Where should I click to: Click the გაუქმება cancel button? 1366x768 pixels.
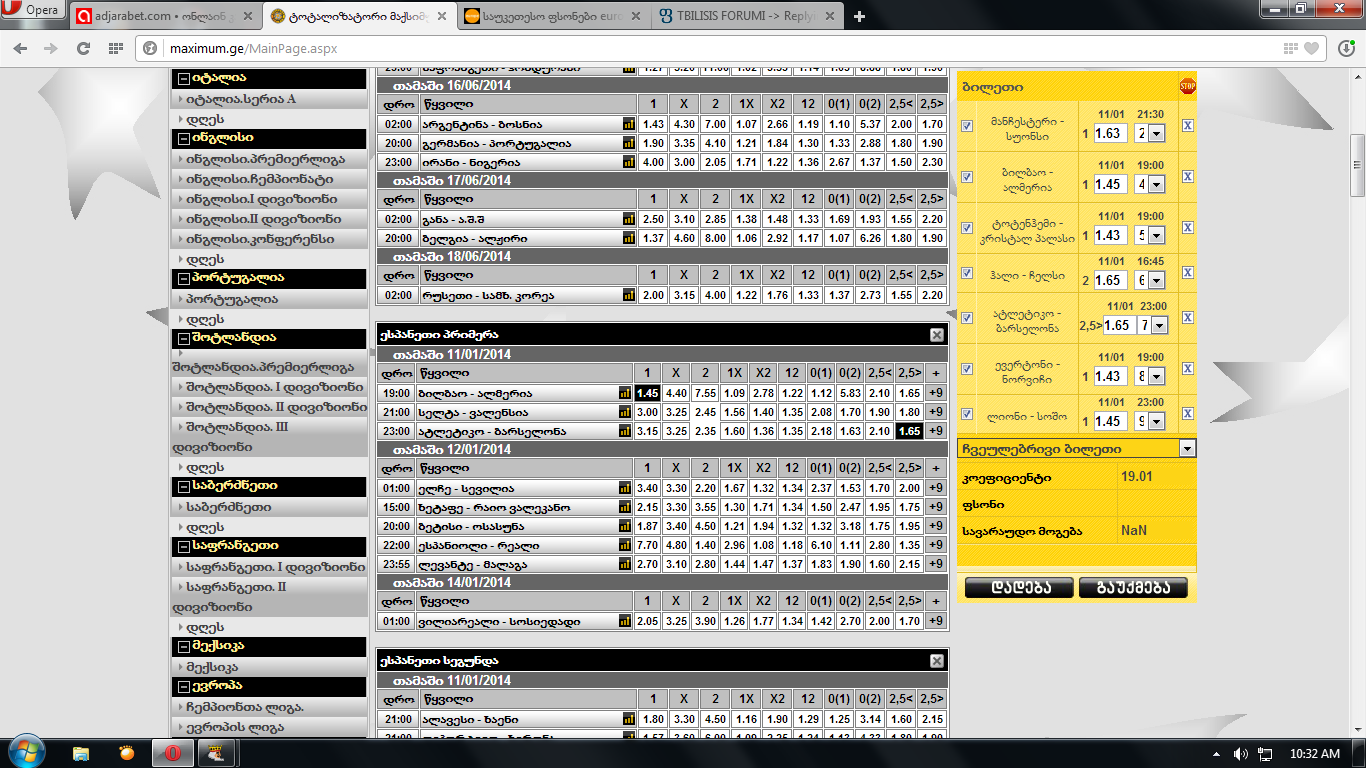[1134, 588]
